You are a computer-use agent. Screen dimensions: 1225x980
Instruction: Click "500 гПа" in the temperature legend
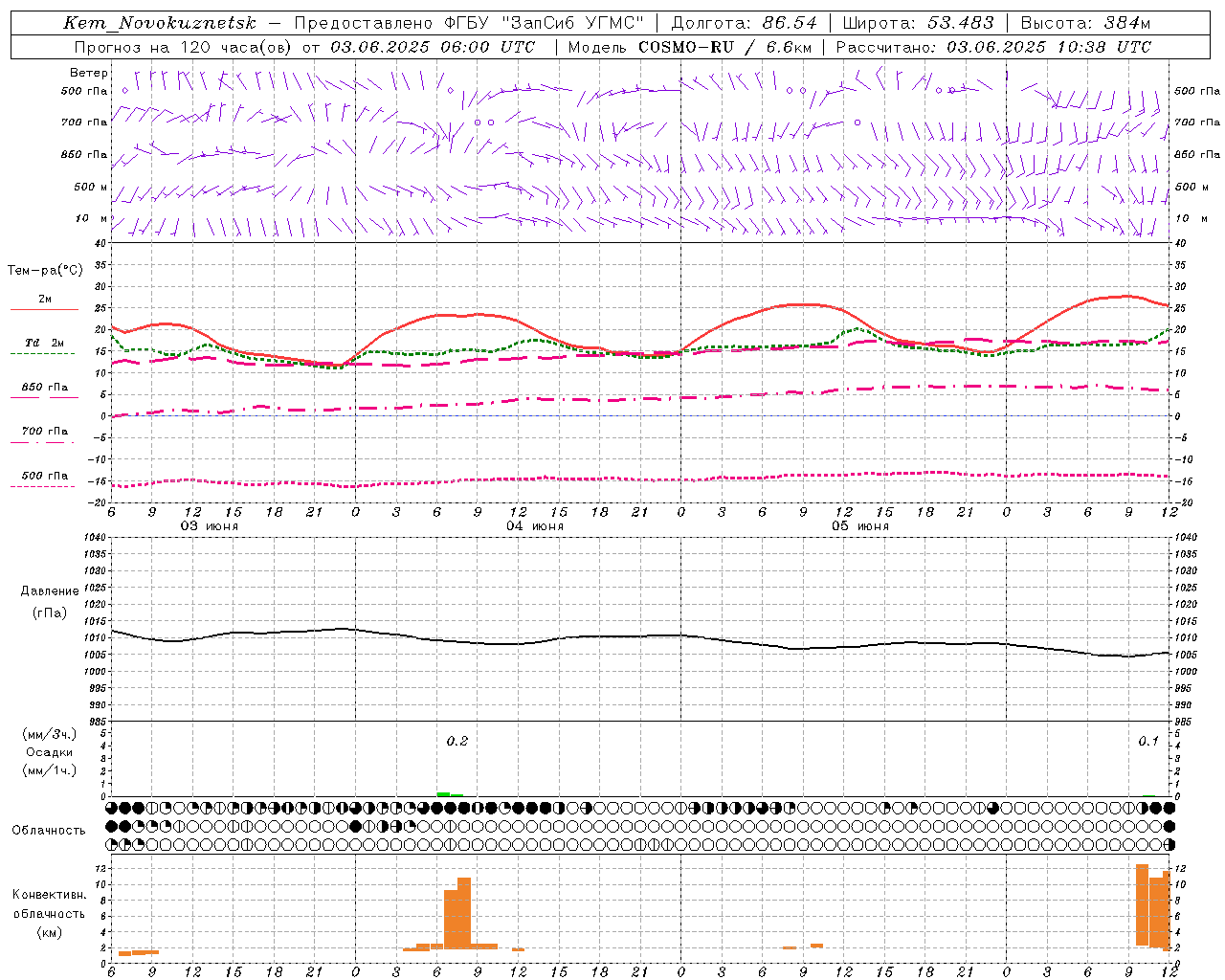coord(45,476)
